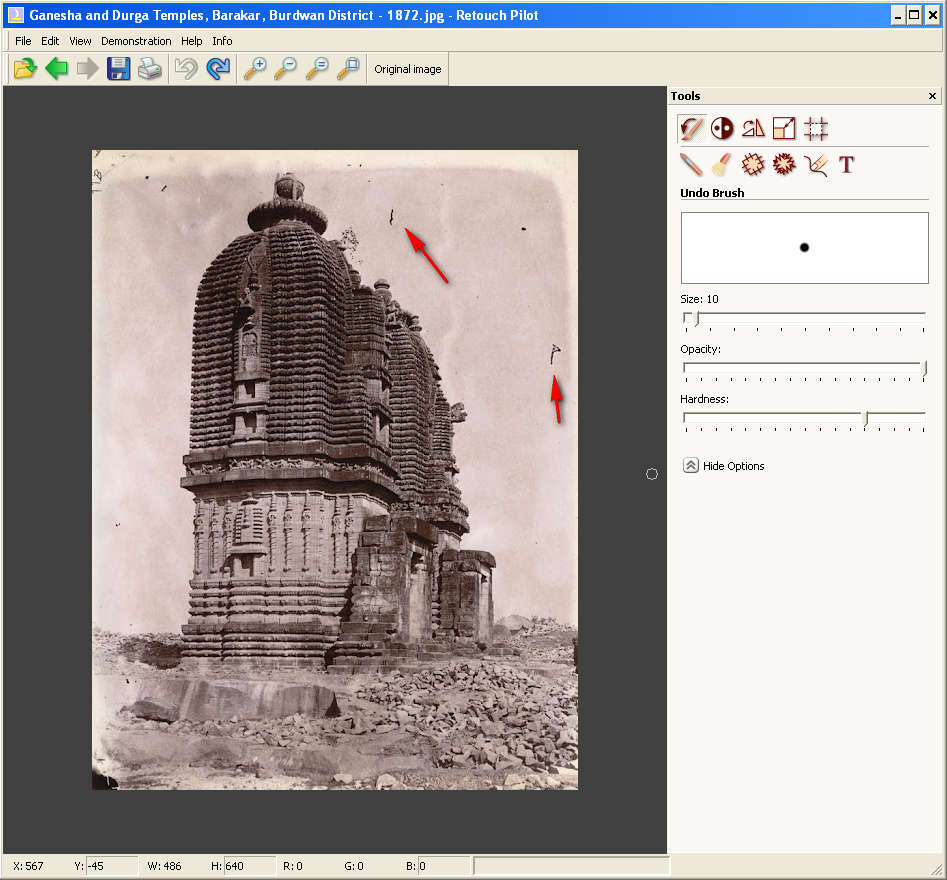Click the Hardness slider handle
Viewport: 947px width, 880px height.
click(865, 418)
